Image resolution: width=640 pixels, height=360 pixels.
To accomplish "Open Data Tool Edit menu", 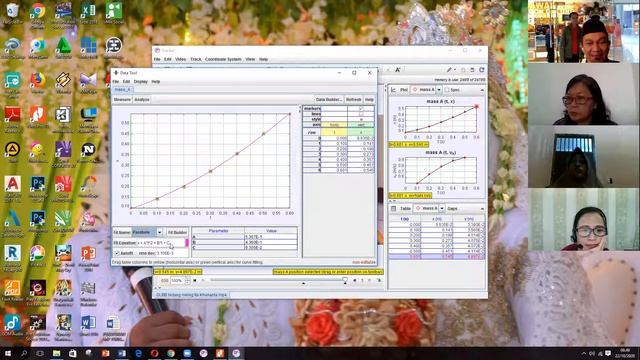I will click(x=126, y=82).
